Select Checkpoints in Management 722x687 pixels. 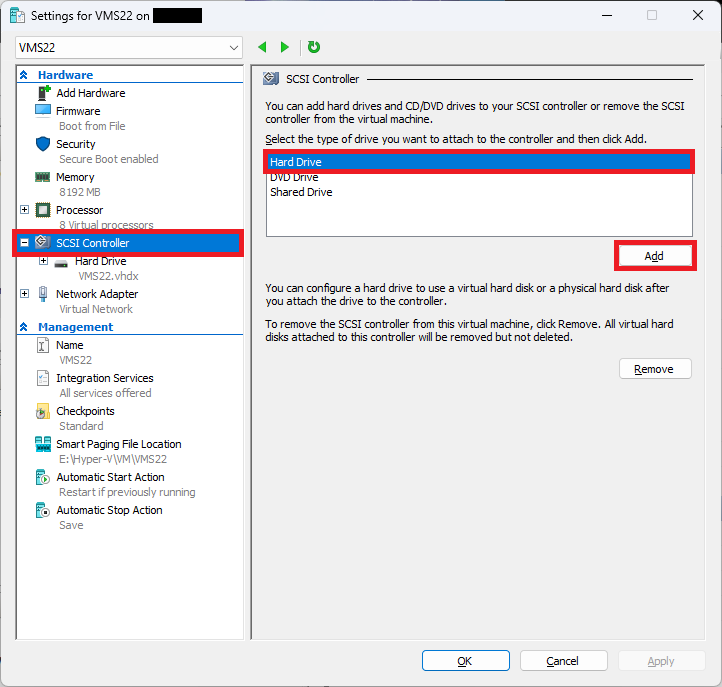[x=85, y=411]
